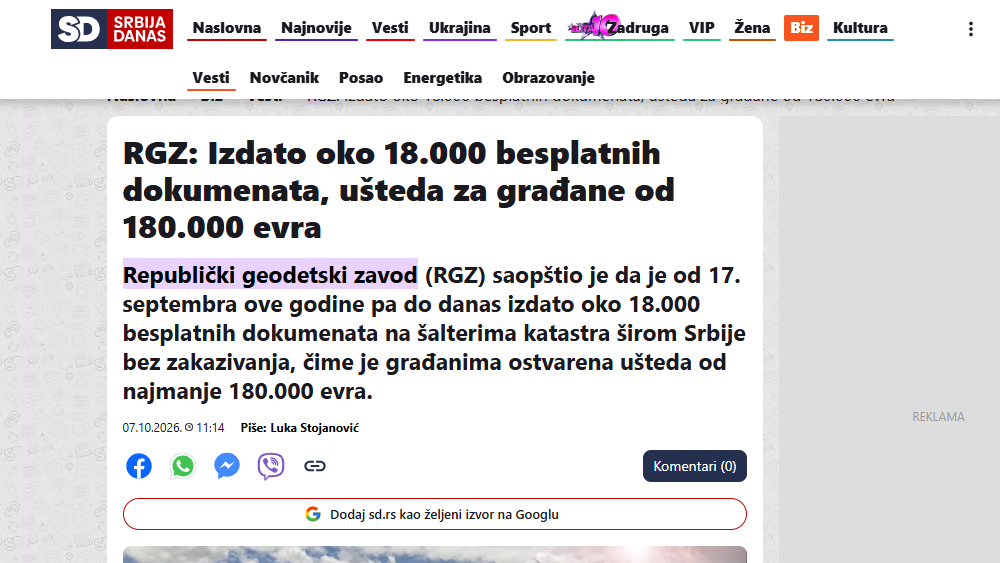Open Vesti in main navigation
1000x563 pixels.
coord(390,28)
